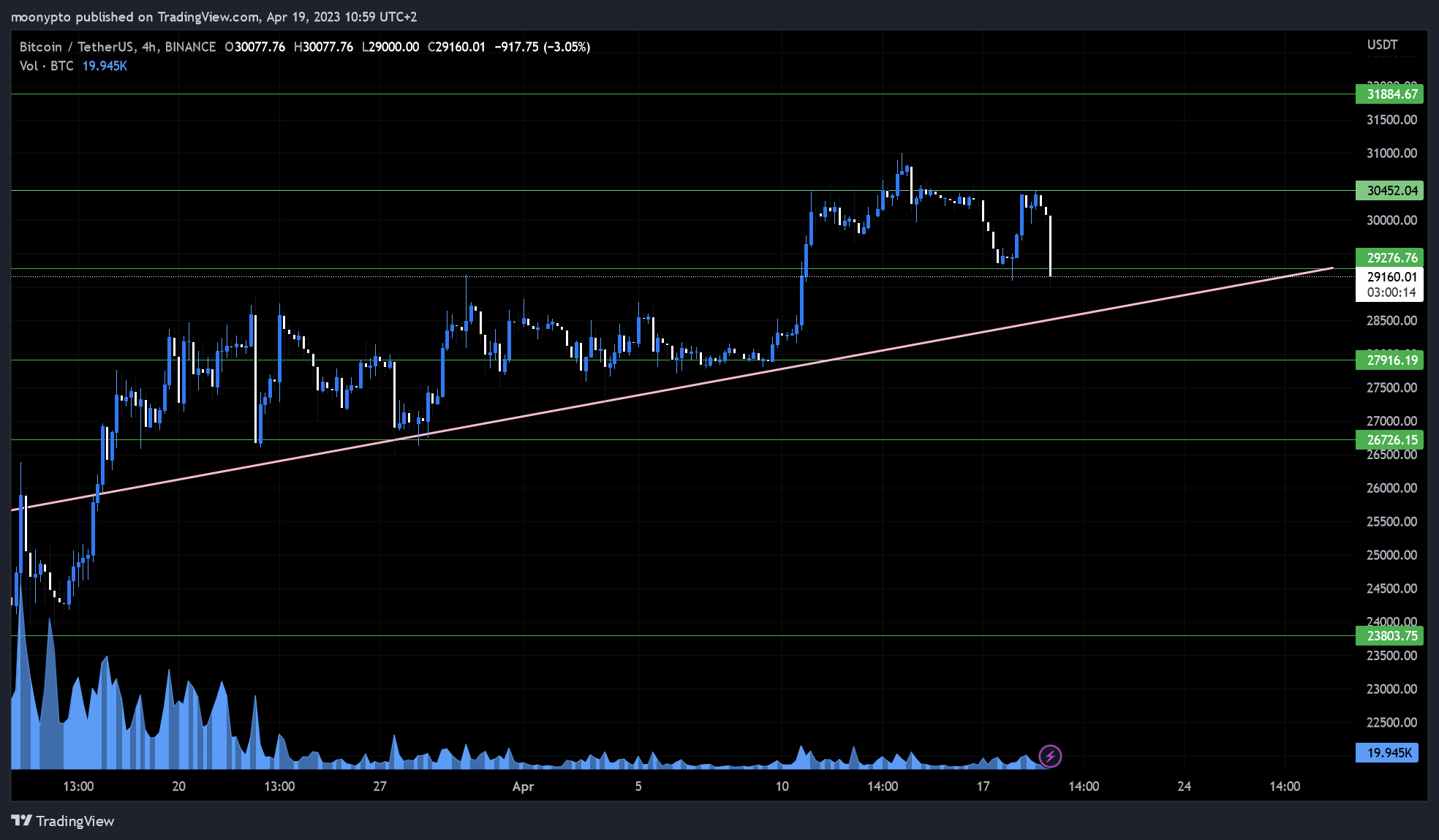Click the Bitcoin / TetherUS symbol title

coord(77,47)
